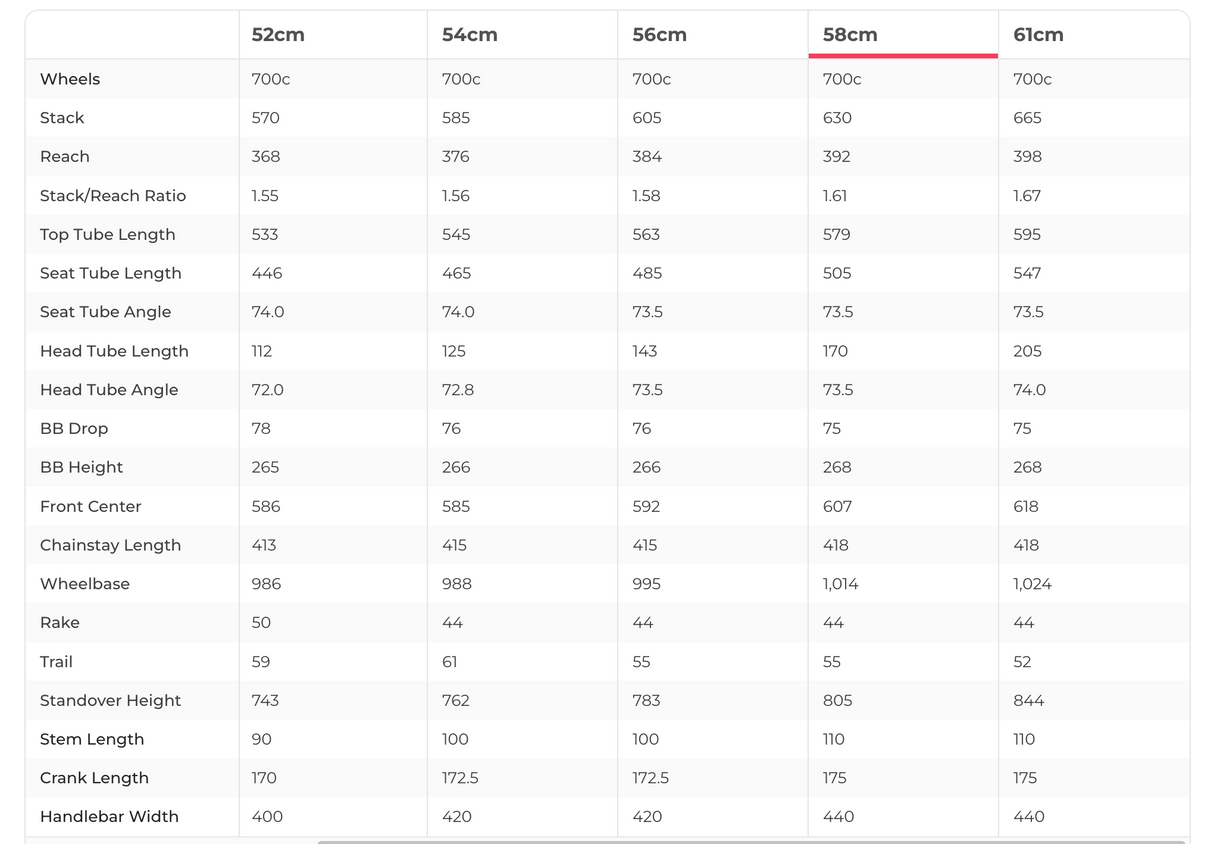Click the 1,024 wheelbase value
Image resolution: width=1214 pixels, height=844 pixels.
(x=1032, y=584)
